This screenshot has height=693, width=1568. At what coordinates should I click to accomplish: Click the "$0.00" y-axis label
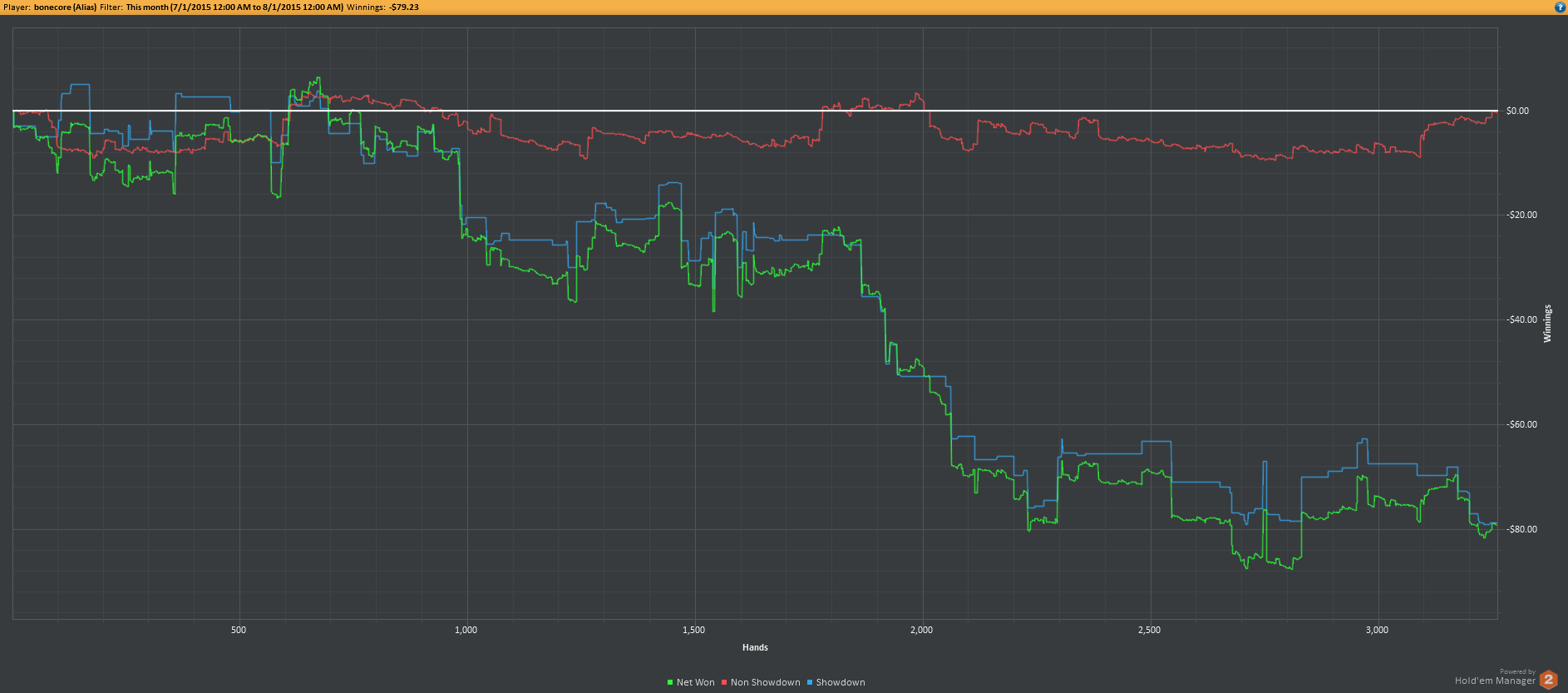(1517, 111)
